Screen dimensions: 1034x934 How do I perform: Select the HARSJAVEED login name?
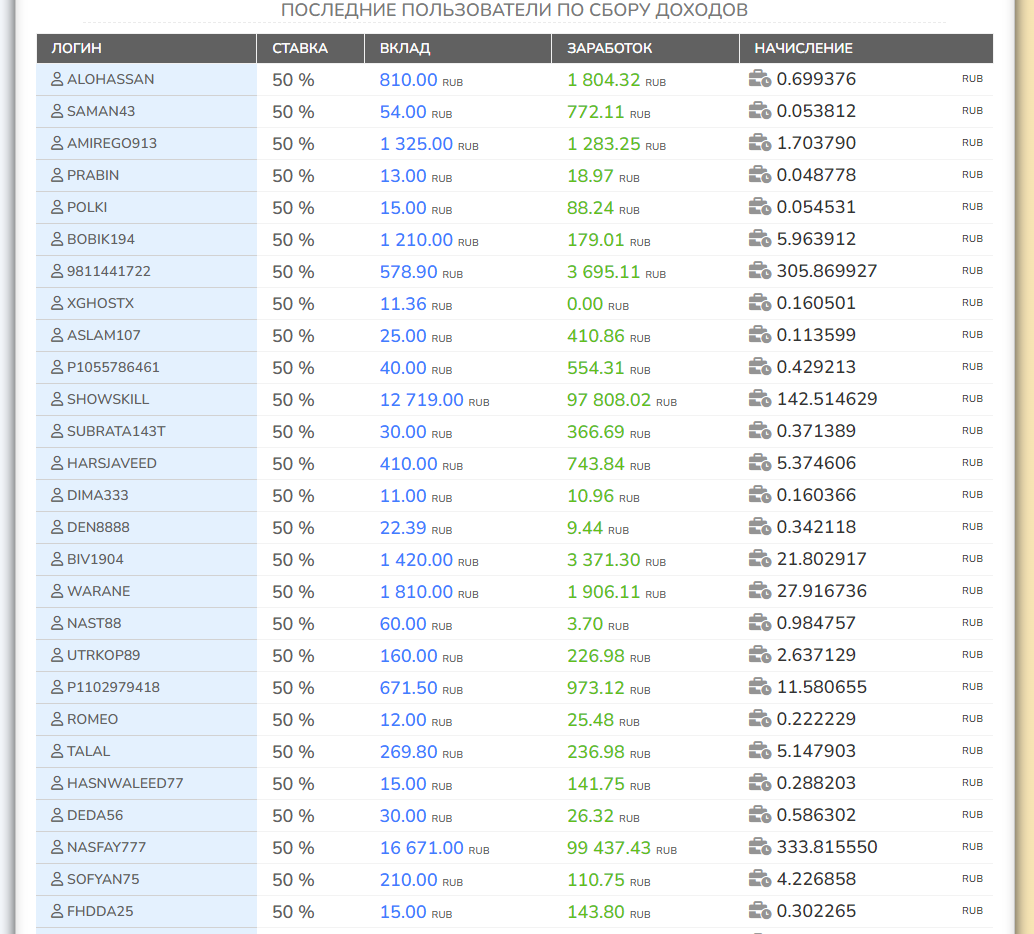[111, 463]
